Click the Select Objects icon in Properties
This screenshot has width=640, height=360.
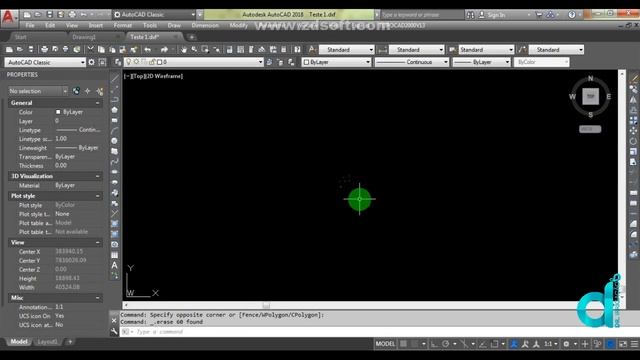pyautogui.click(x=87, y=91)
